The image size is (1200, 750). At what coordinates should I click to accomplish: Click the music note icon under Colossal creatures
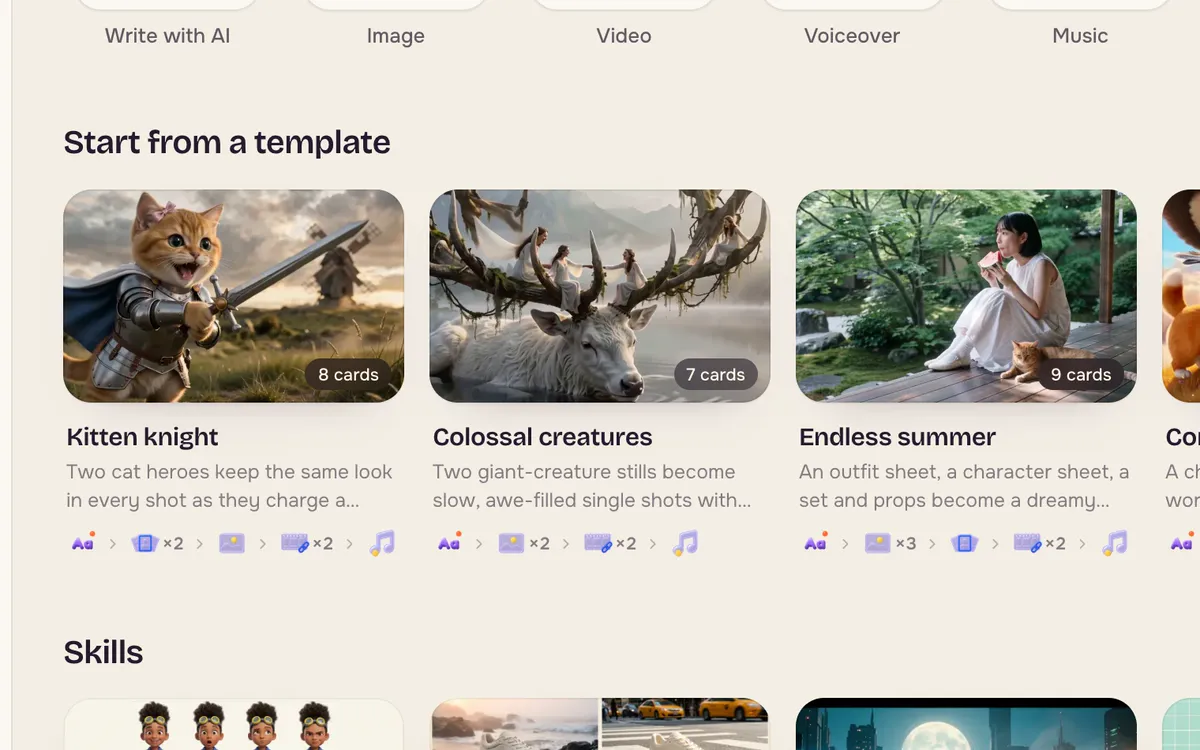[685, 543]
